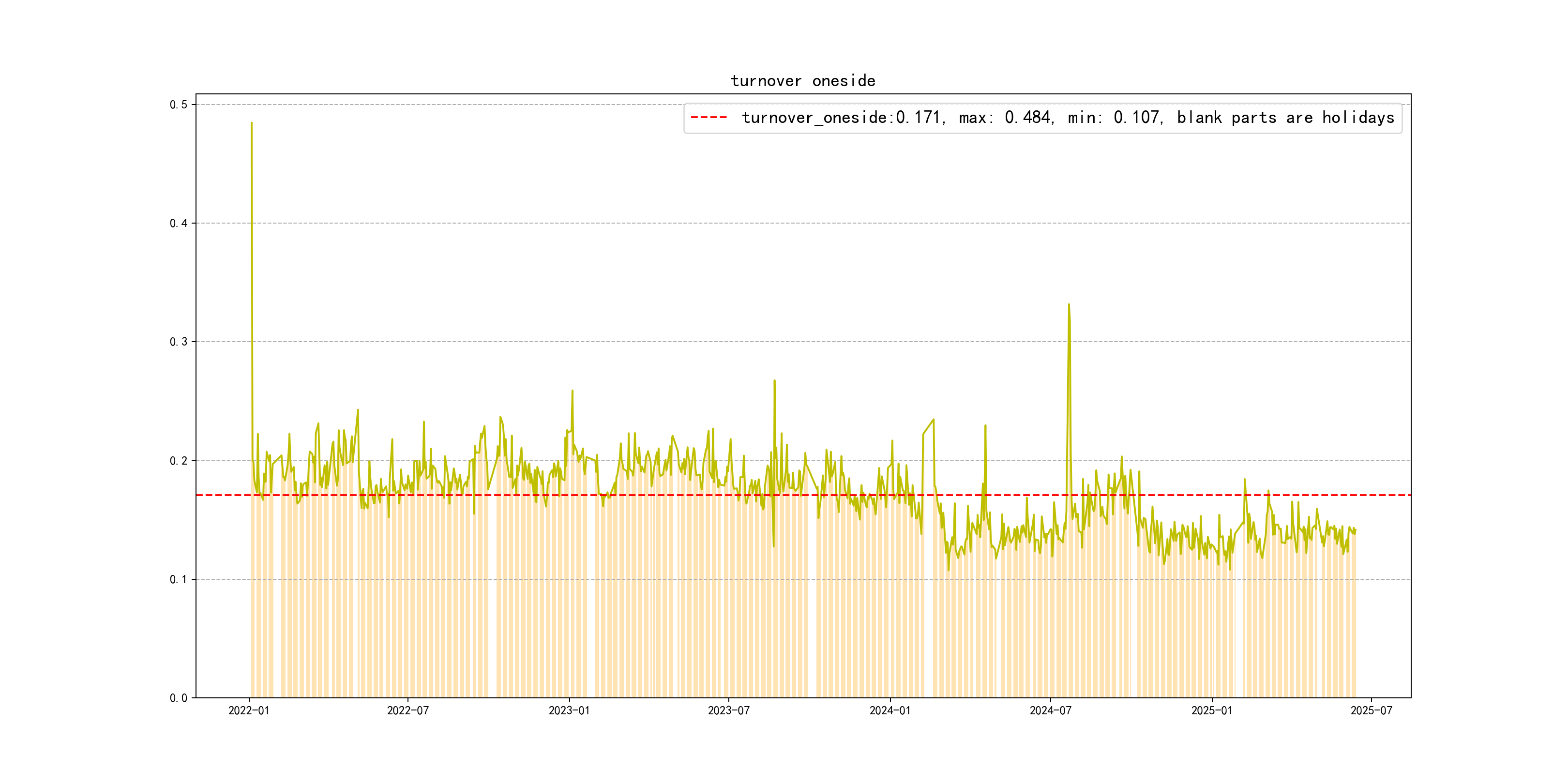Image resolution: width=1568 pixels, height=784 pixels.
Task: Click the 0.1 y-axis tick label
Action: point(179,579)
